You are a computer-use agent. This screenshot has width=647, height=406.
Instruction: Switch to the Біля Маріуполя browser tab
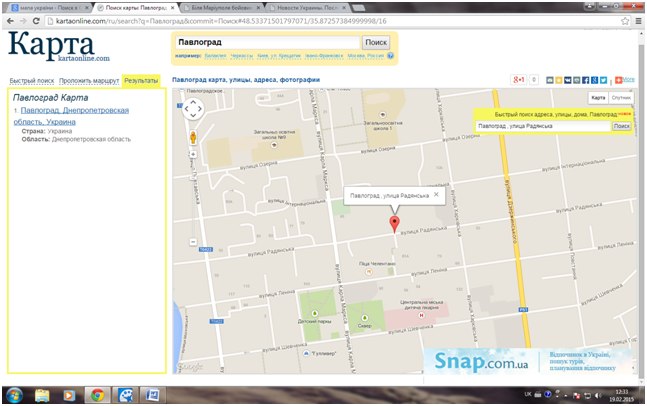pyautogui.click(x=221, y=8)
